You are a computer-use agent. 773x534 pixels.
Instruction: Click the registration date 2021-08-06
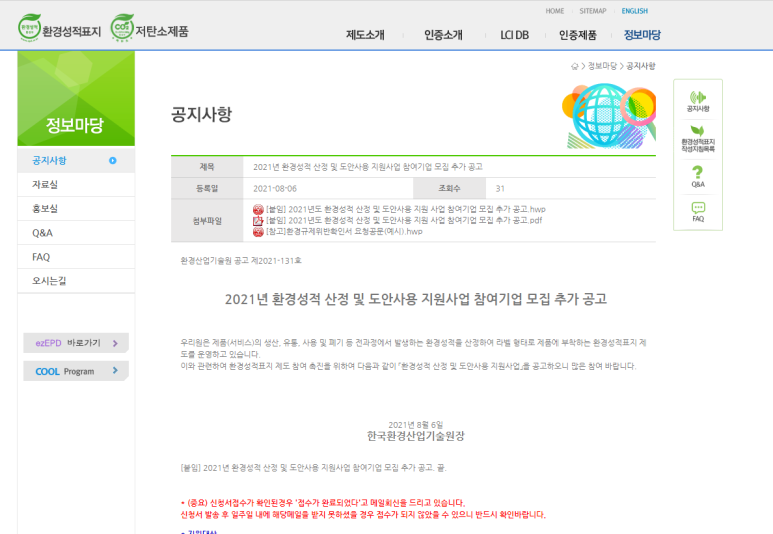point(275,189)
